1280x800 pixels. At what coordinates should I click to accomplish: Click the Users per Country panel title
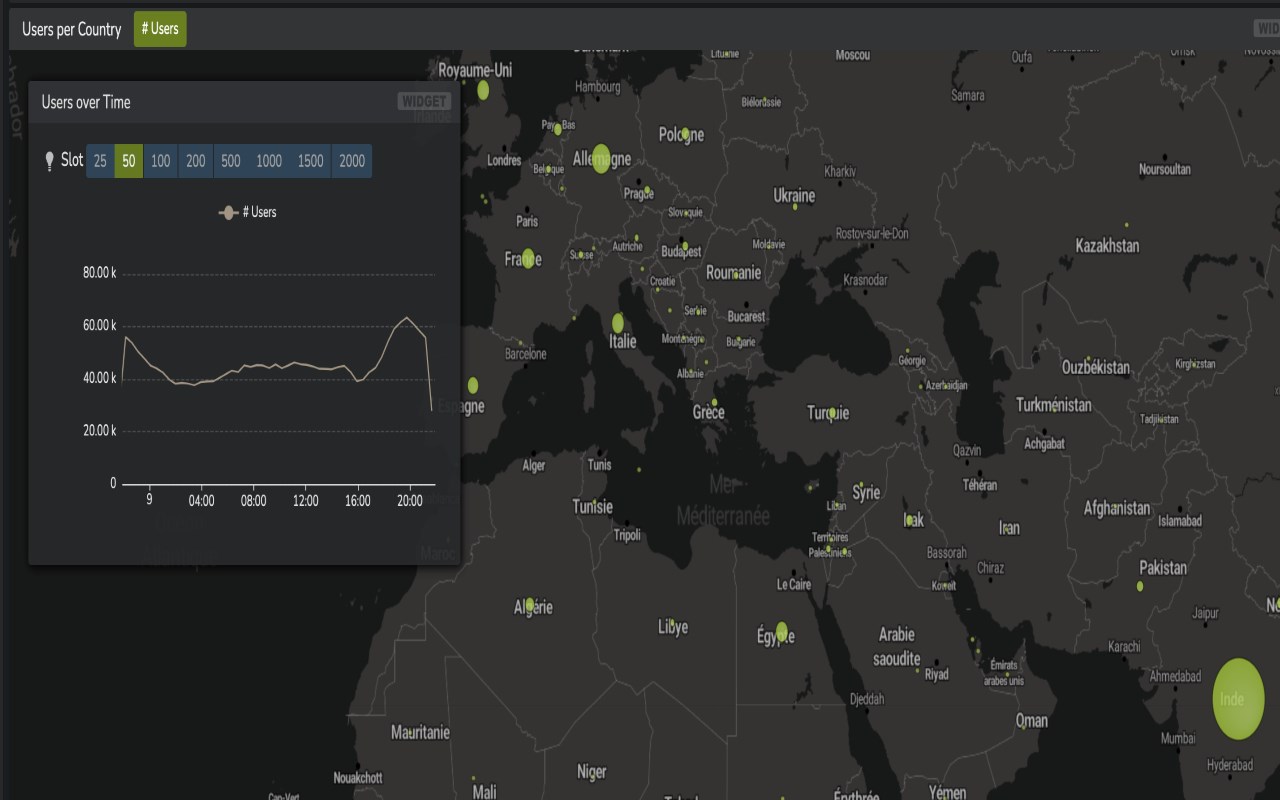pyautogui.click(x=72, y=29)
